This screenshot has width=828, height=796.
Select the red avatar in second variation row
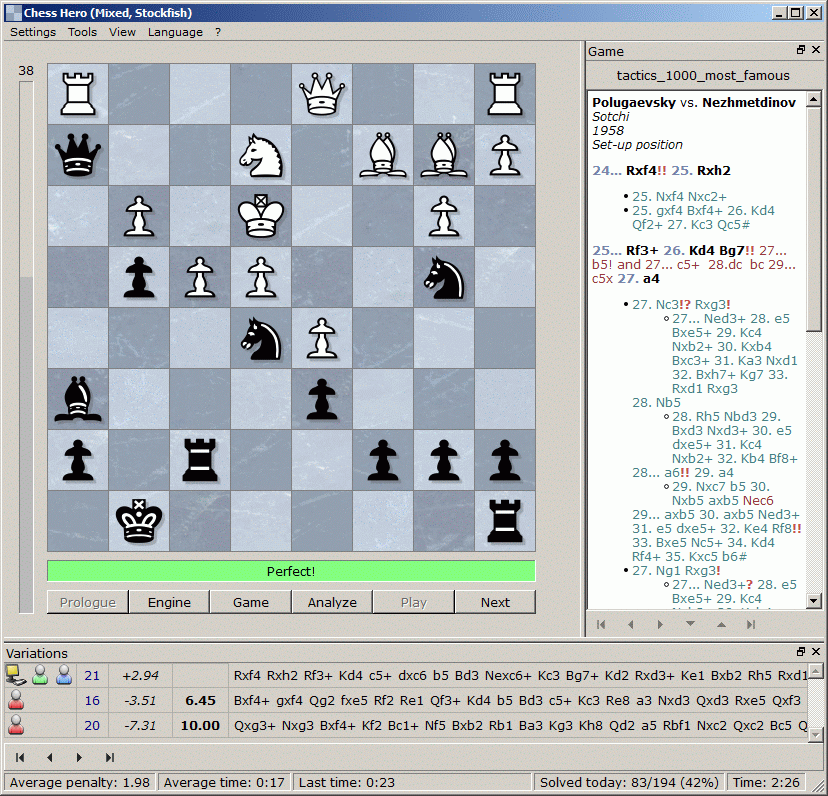click(x=15, y=700)
